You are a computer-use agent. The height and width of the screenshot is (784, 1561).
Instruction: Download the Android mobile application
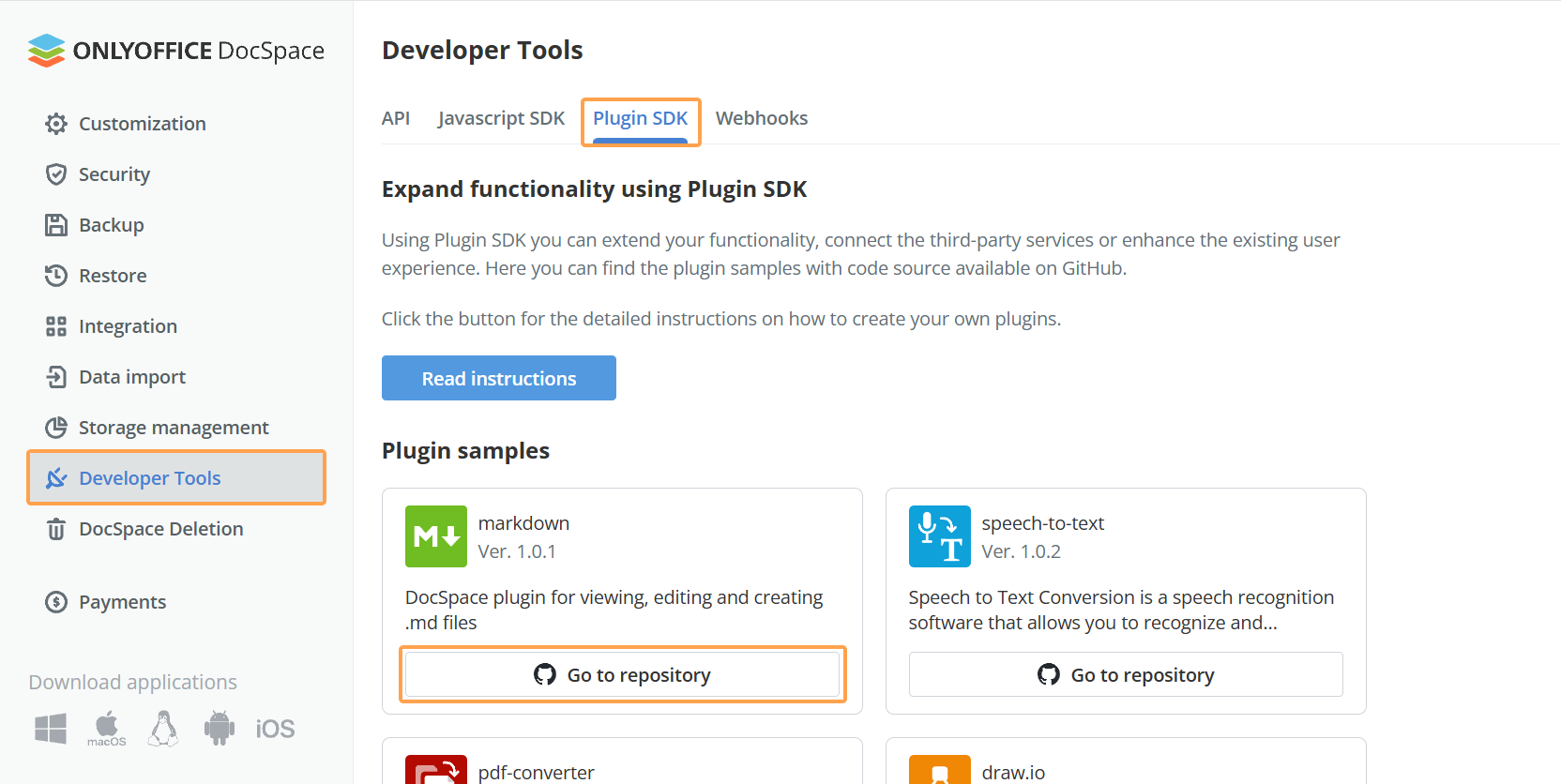220,729
